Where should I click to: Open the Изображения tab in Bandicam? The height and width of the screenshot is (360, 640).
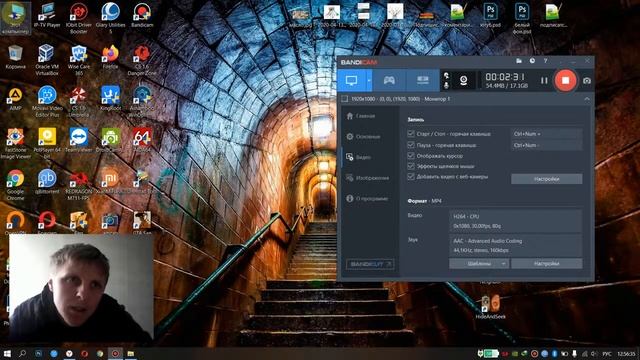tap(367, 178)
